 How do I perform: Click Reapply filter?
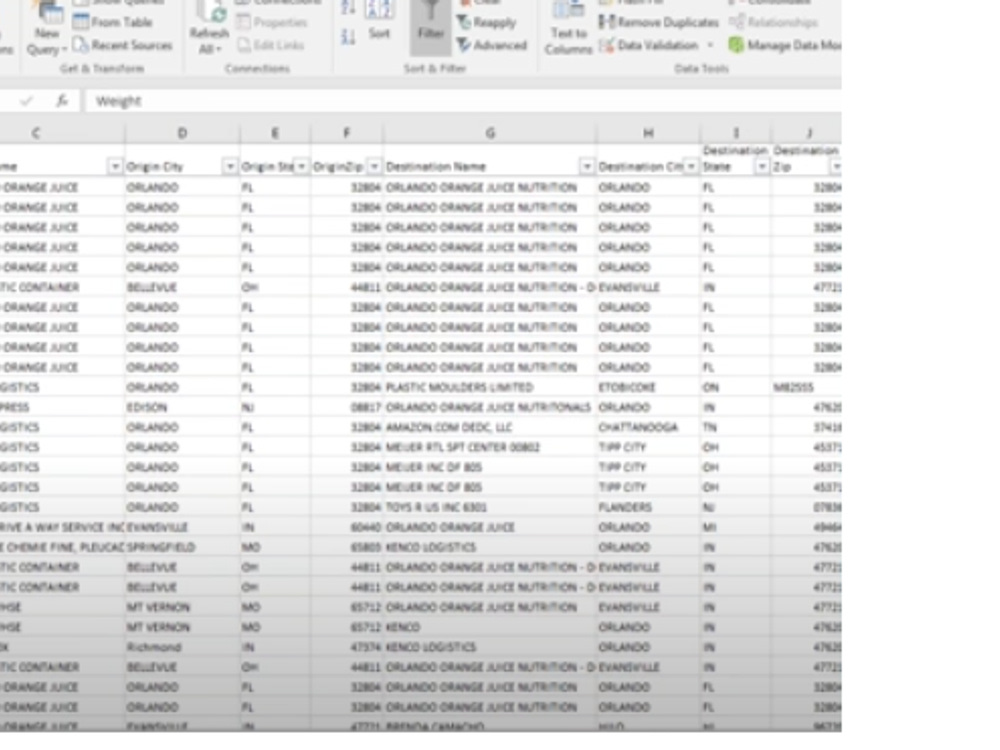487,23
